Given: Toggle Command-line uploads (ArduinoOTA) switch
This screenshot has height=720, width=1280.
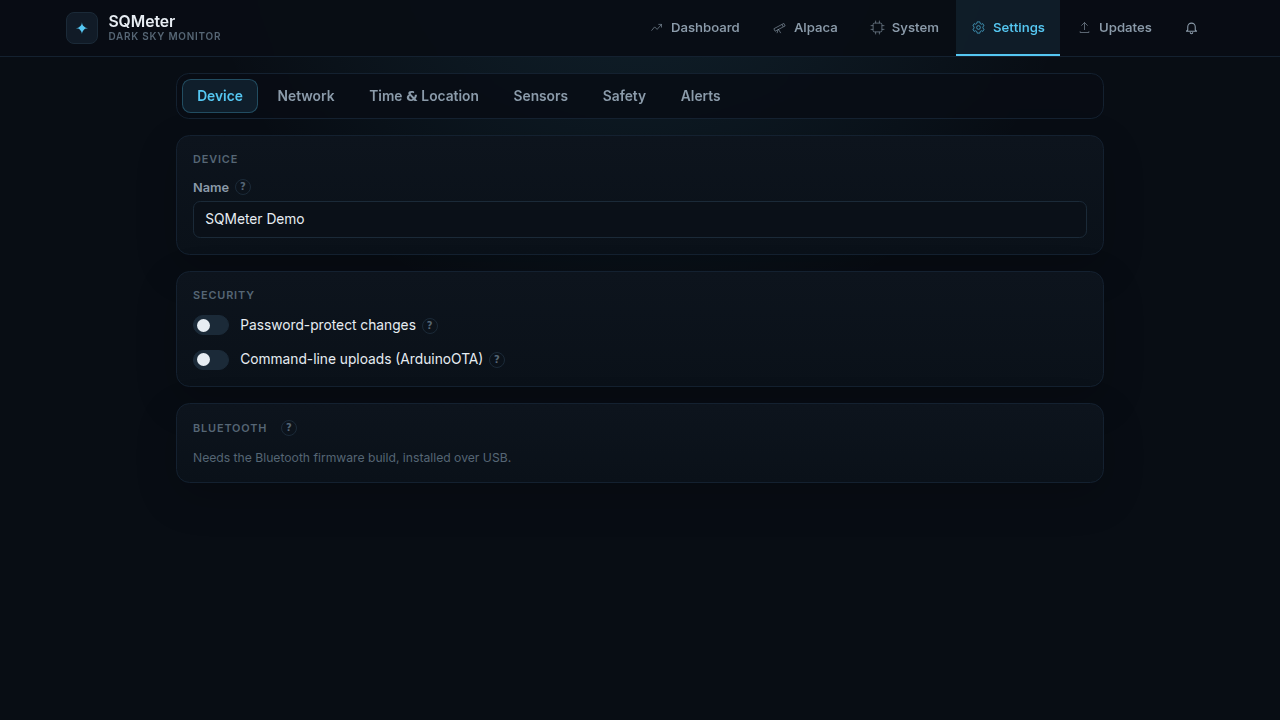Looking at the screenshot, I should (x=211, y=359).
